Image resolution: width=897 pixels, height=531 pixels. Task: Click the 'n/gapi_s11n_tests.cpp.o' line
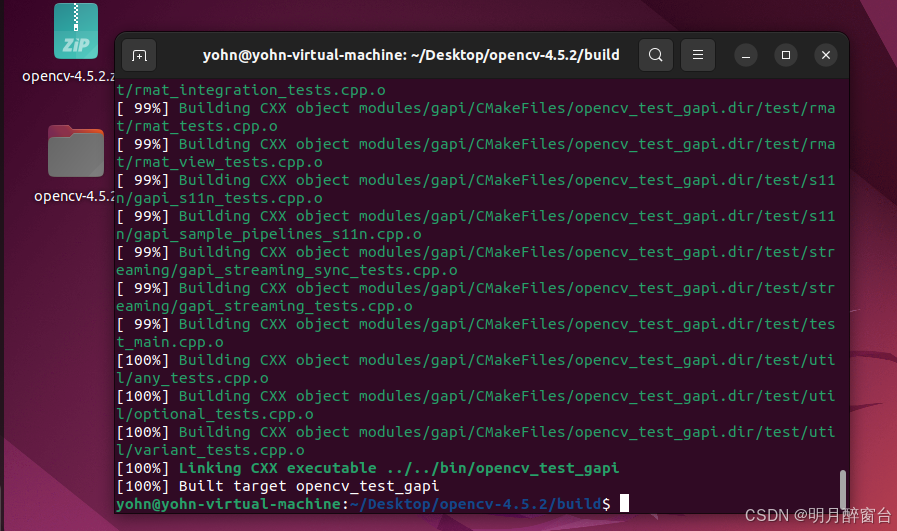(220, 198)
